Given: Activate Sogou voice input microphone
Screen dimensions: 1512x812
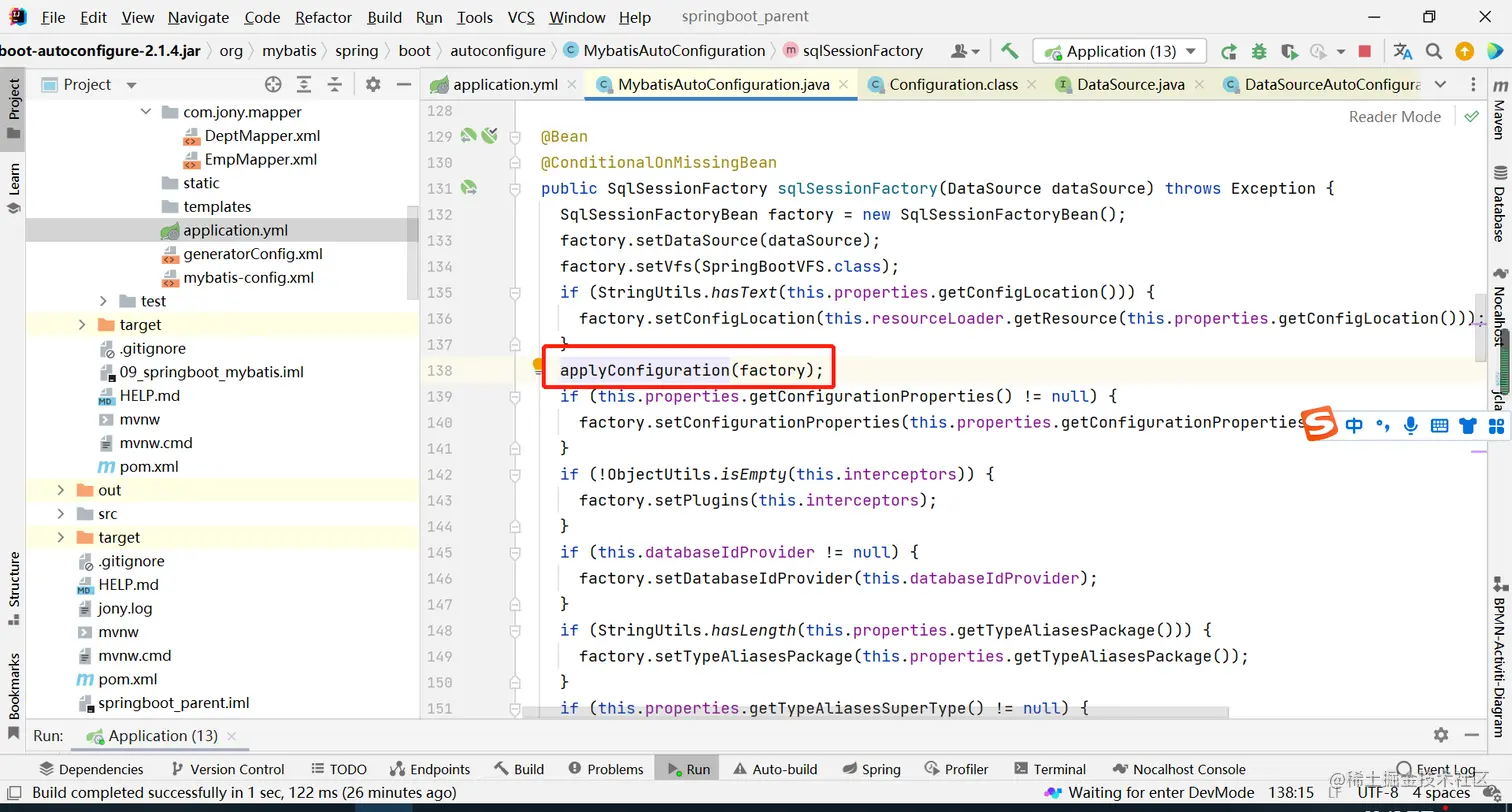Looking at the screenshot, I should point(1410,425).
